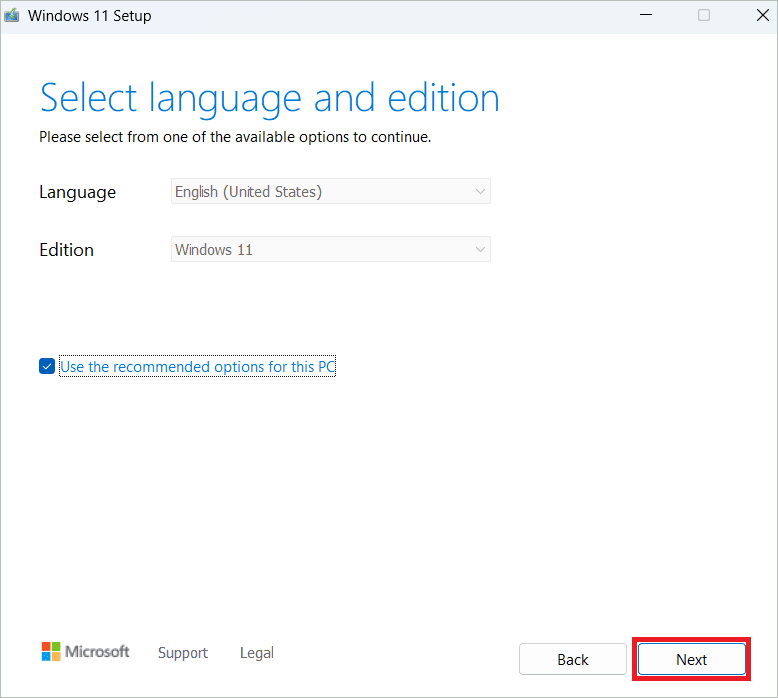
Task: Click the 'Select language and edition' heading
Action: [269, 99]
